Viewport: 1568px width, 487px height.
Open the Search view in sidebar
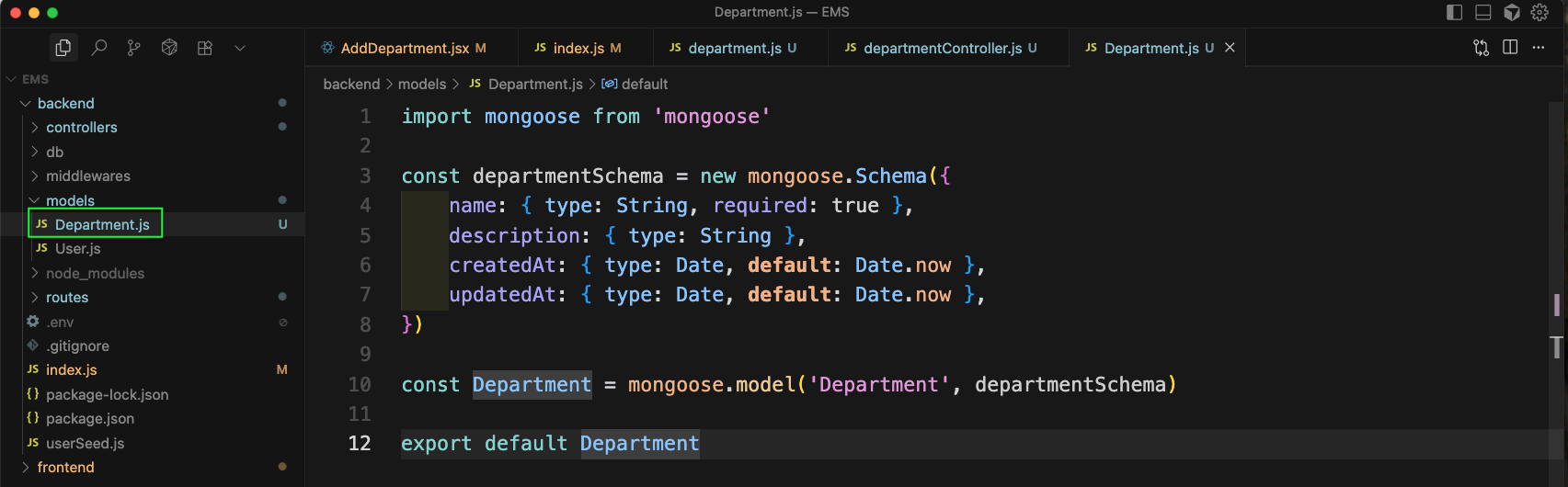(99, 48)
